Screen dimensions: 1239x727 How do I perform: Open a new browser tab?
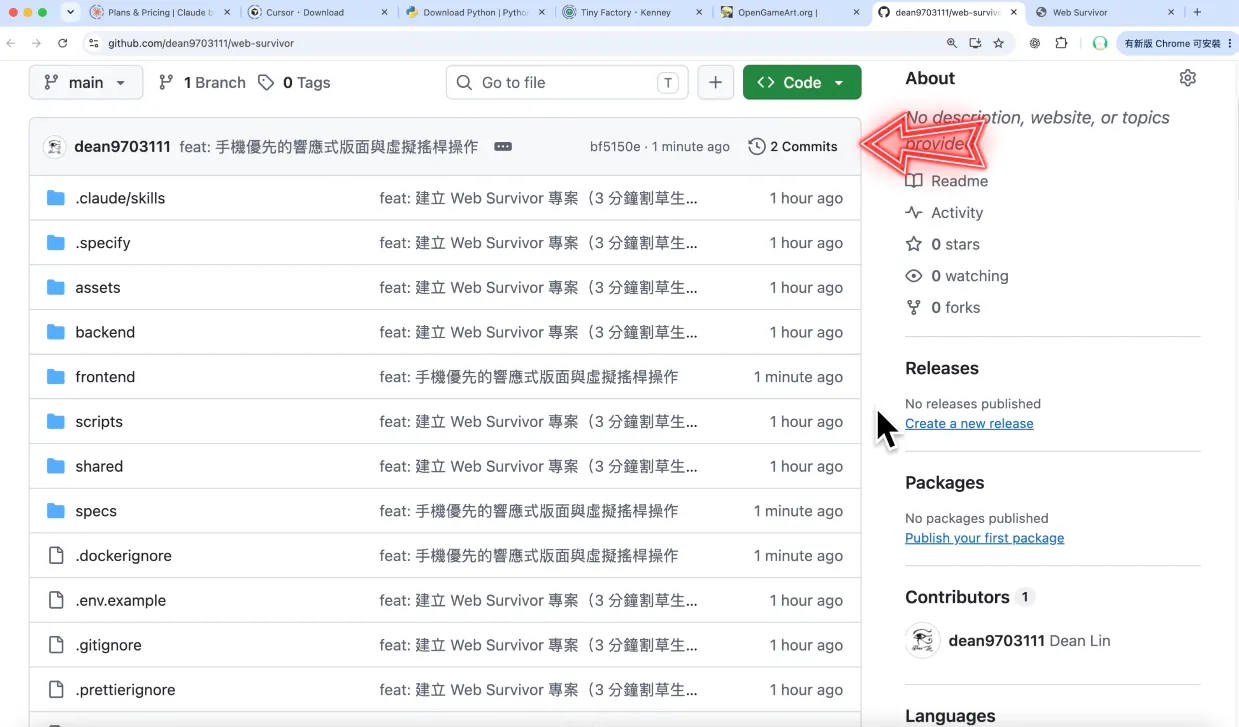pyautogui.click(x=1197, y=13)
